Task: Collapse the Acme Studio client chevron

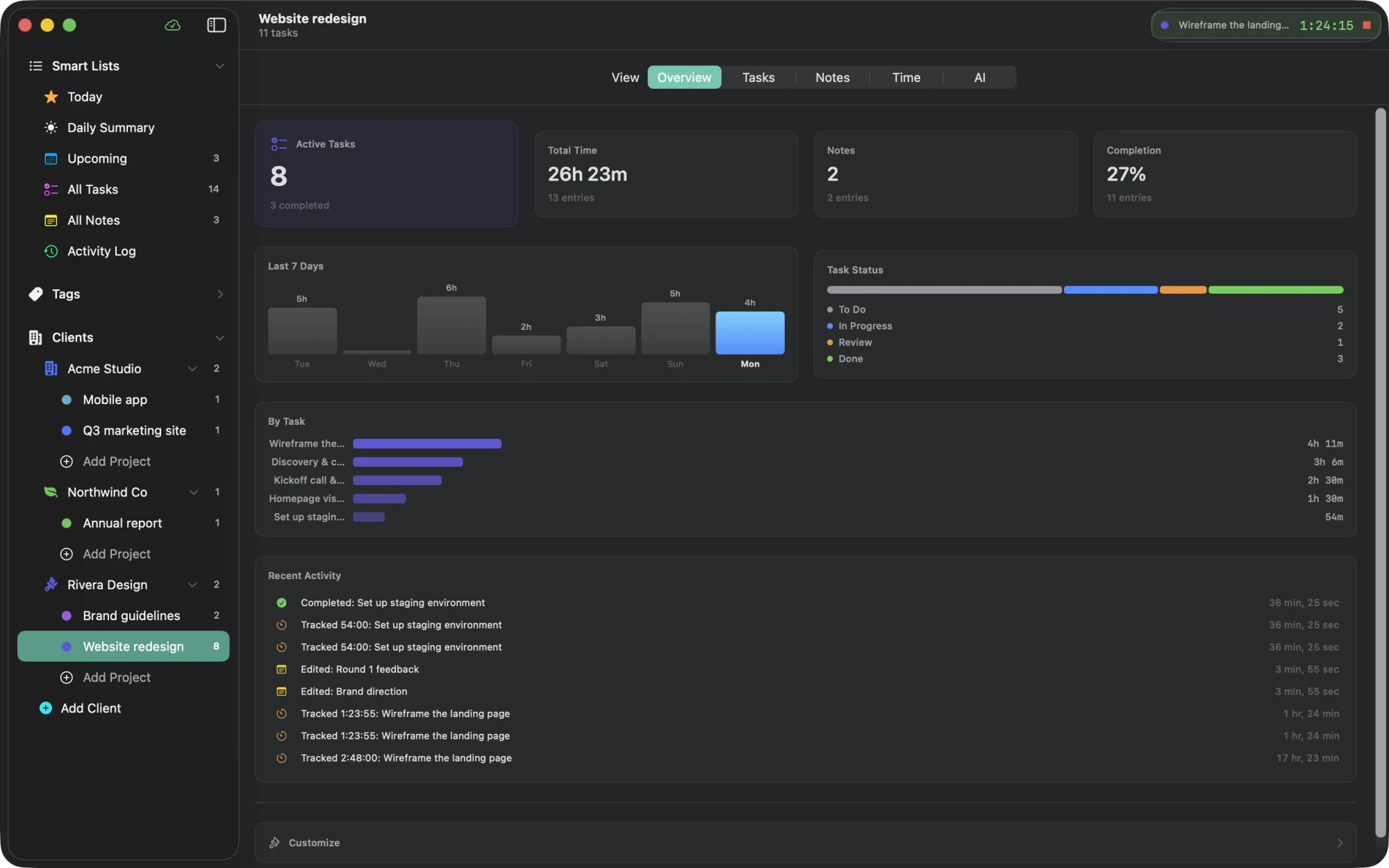Action: 192,369
